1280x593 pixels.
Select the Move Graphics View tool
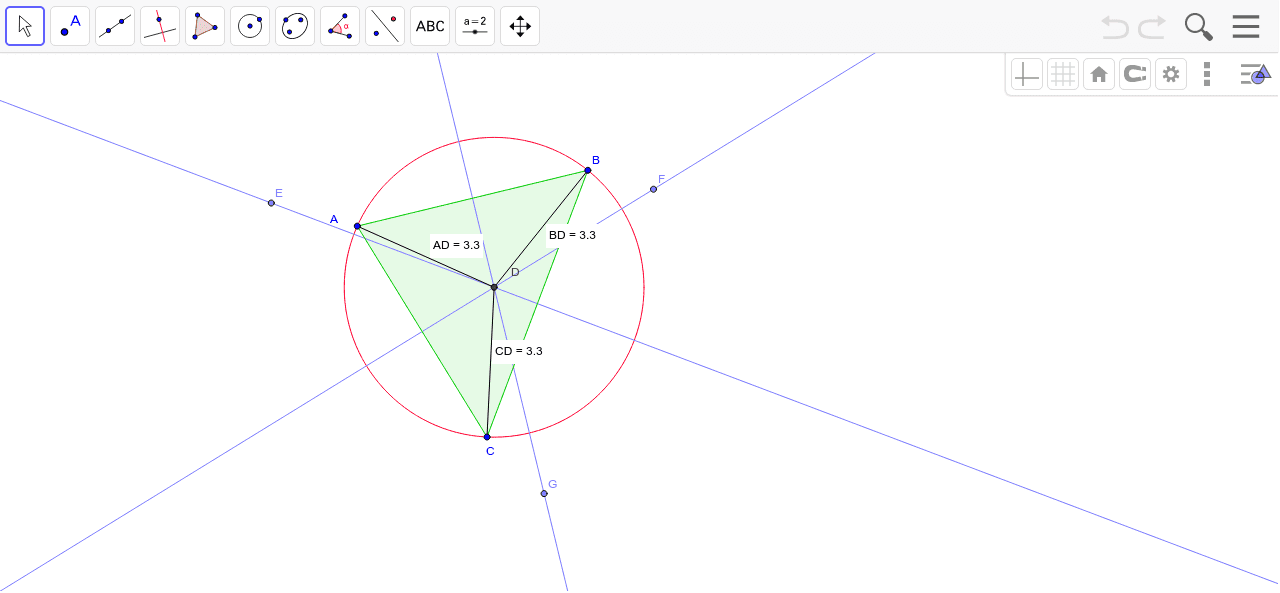(x=520, y=26)
